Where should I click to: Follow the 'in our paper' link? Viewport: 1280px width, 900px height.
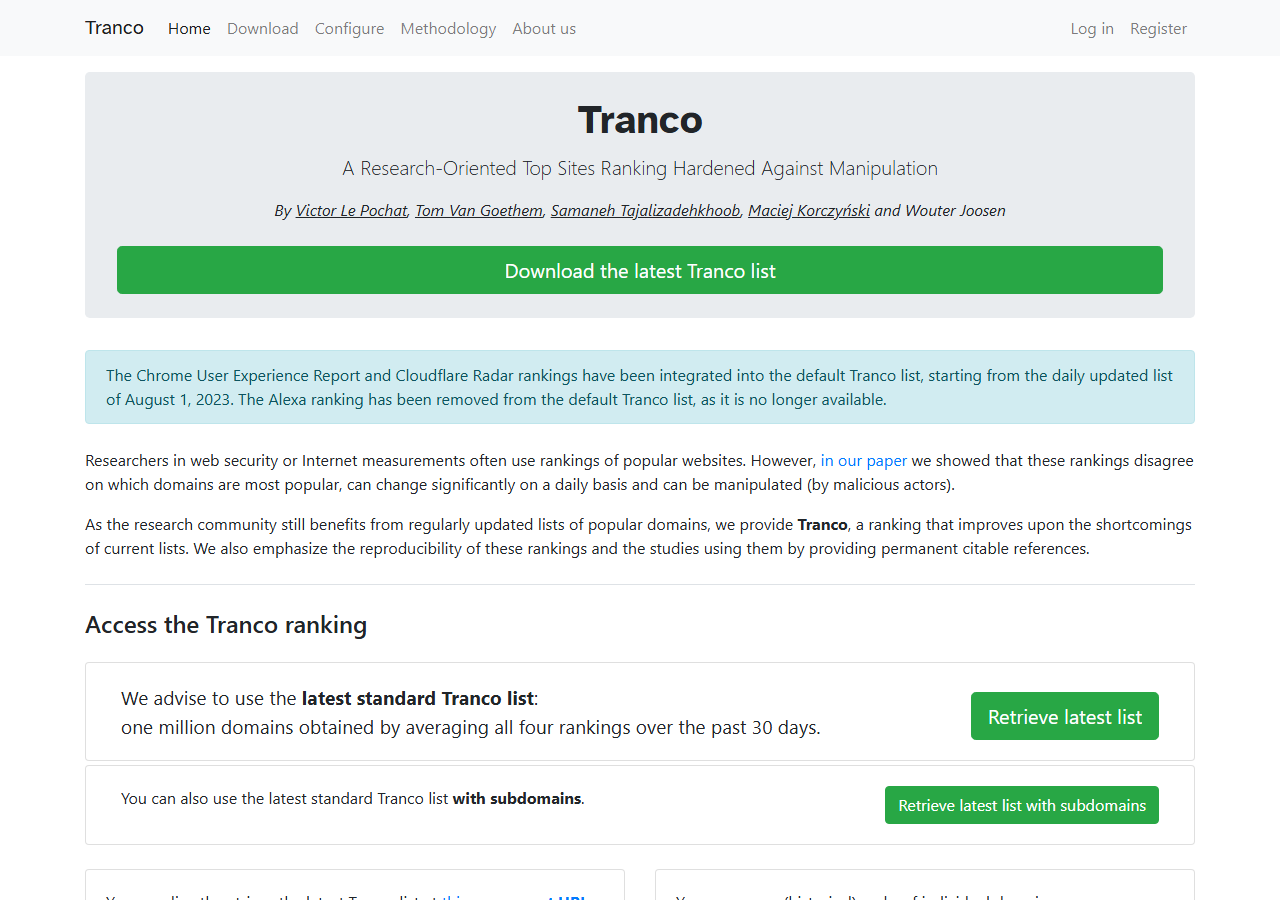tap(864, 461)
